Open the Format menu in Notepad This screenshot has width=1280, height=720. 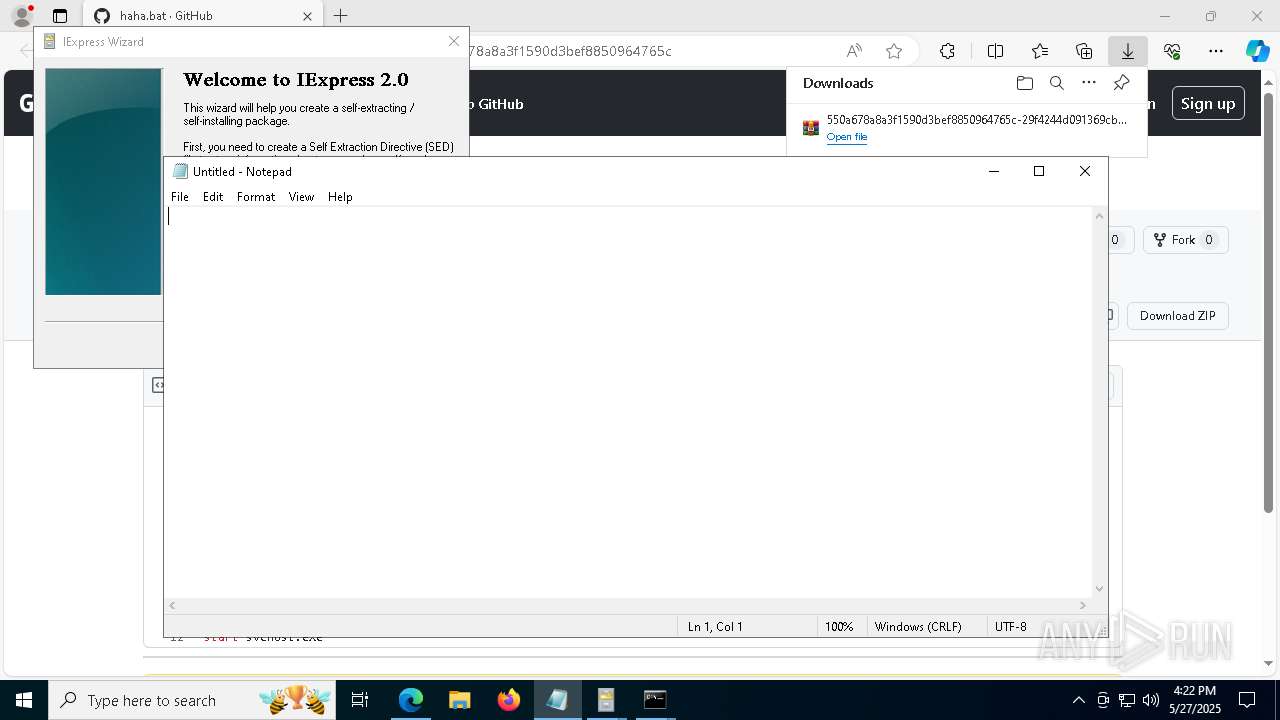[x=256, y=197]
